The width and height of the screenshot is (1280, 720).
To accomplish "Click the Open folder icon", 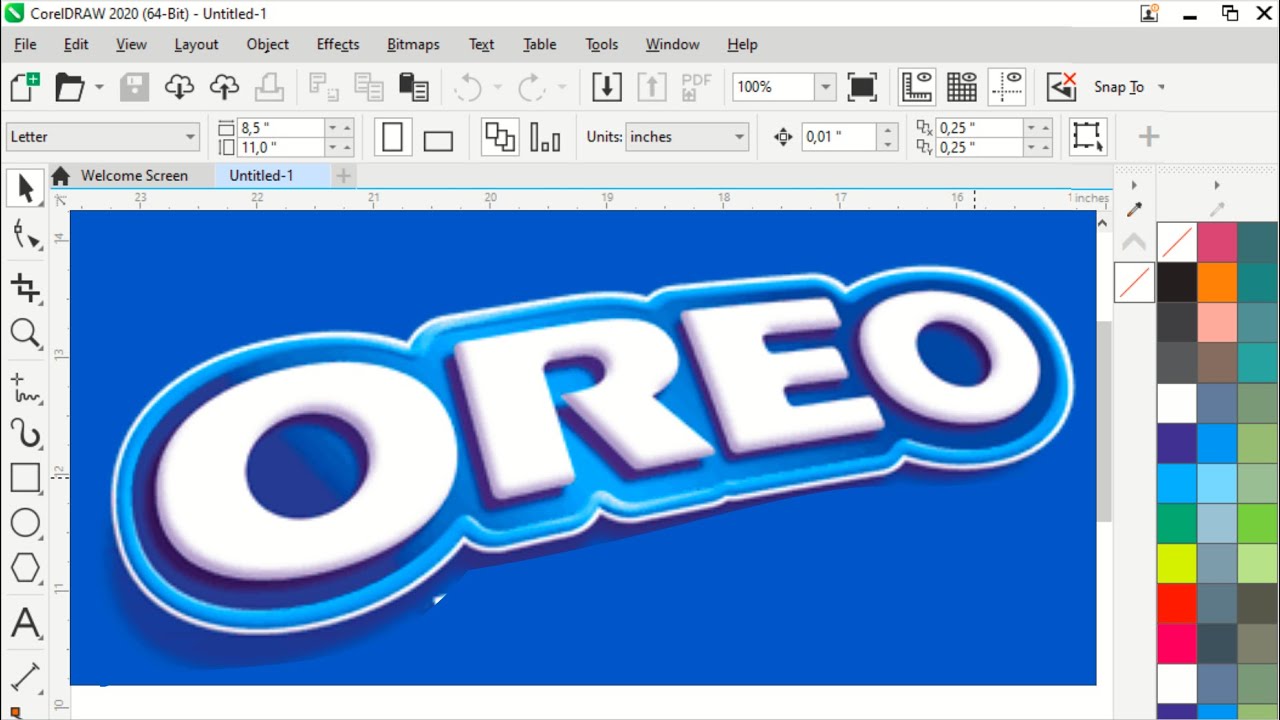I will coord(69,87).
